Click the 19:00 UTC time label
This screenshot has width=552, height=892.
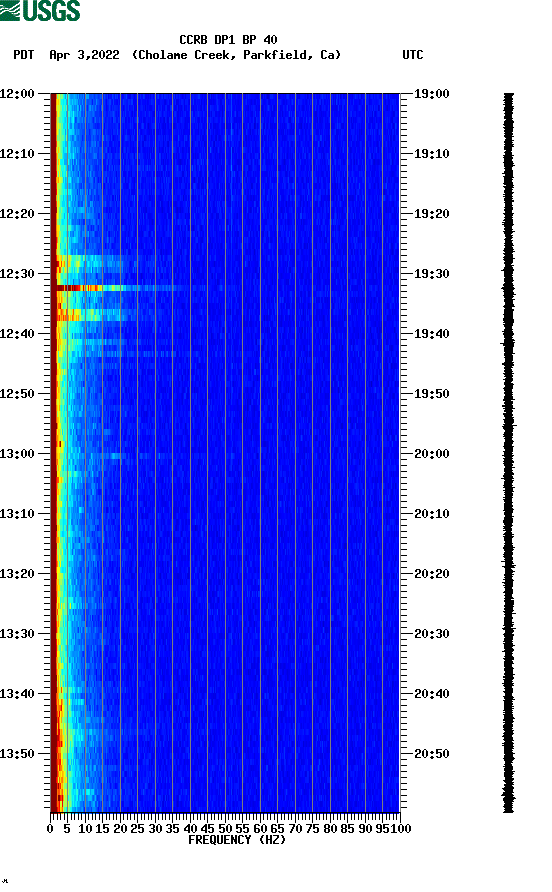coord(432,94)
